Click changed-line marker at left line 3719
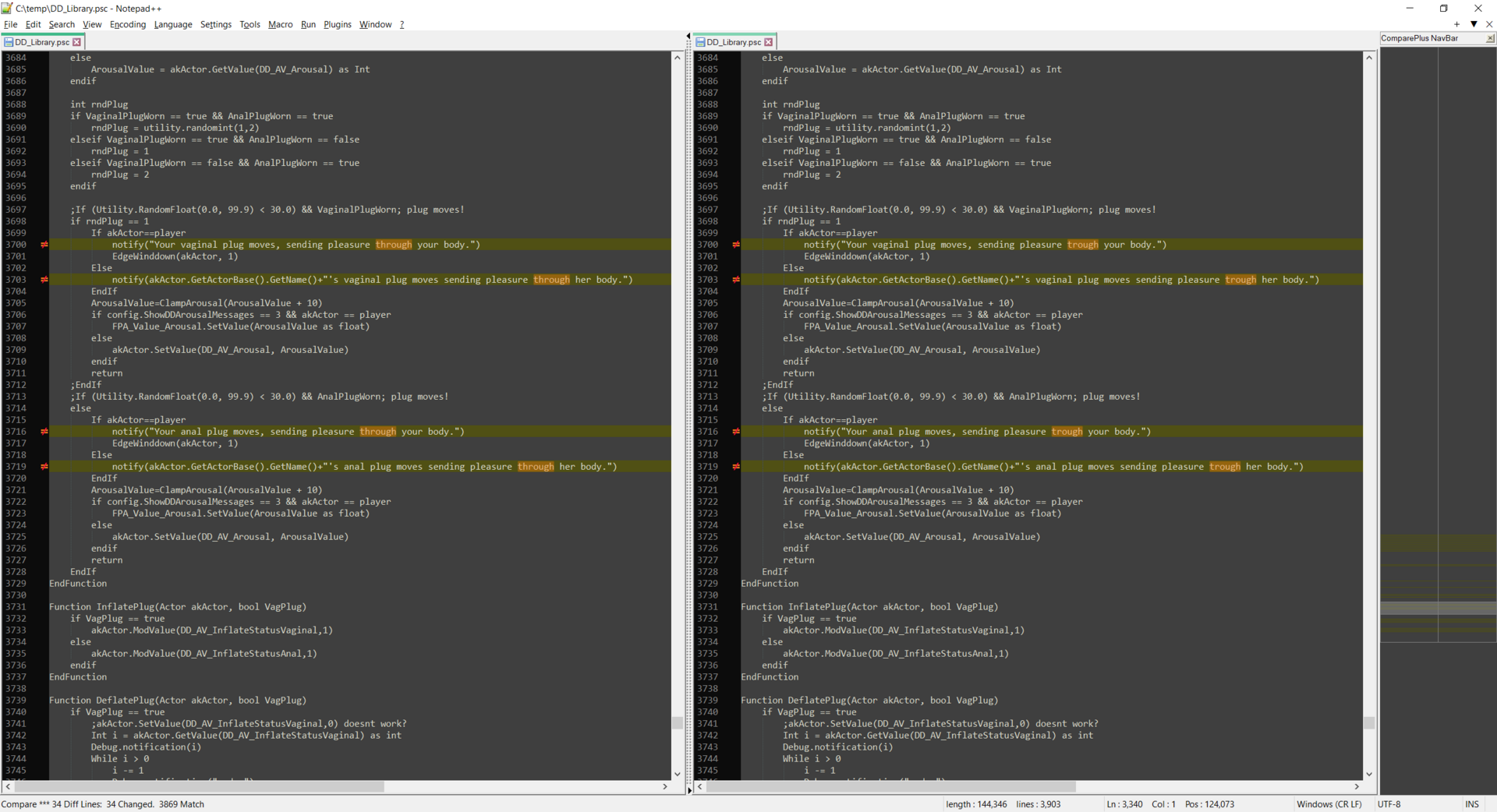This screenshot has height=812, width=1497. (x=44, y=467)
